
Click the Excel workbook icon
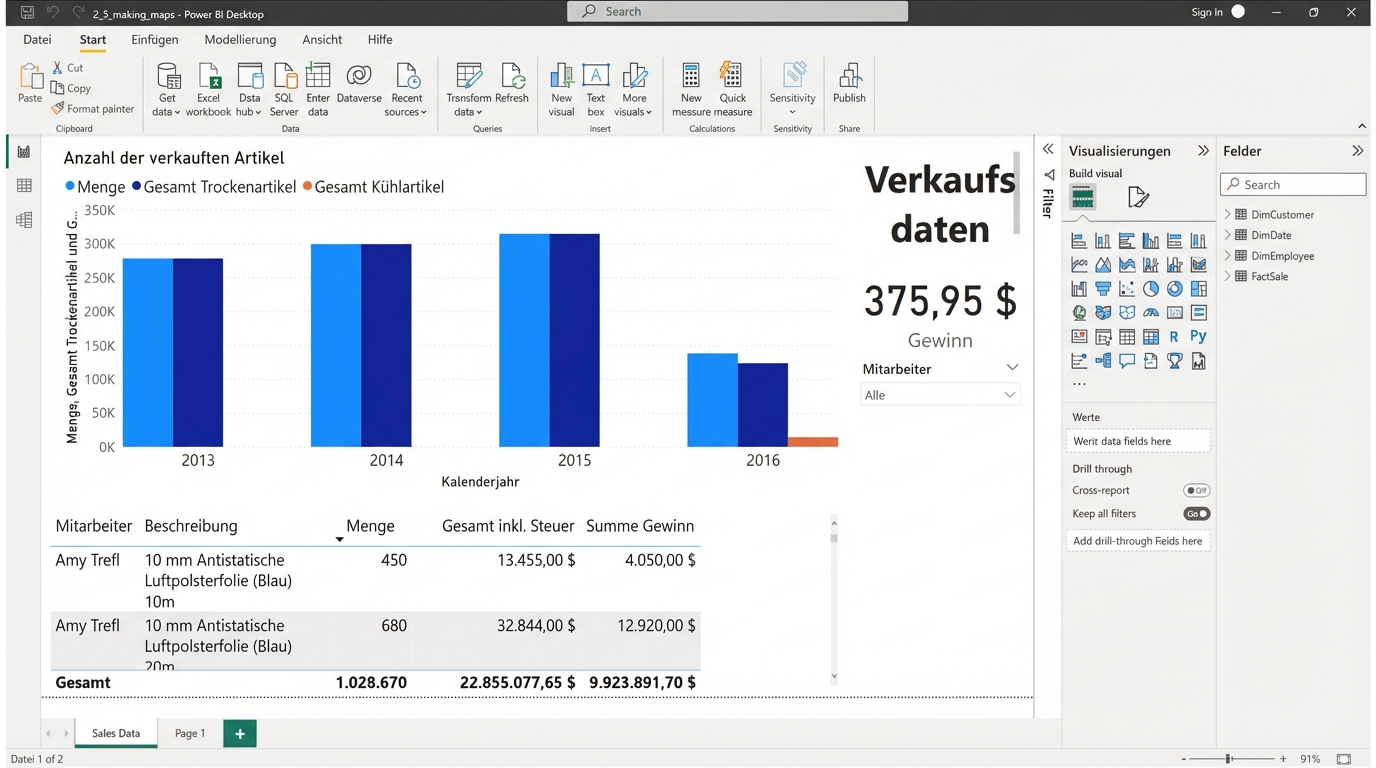click(x=208, y=78)
